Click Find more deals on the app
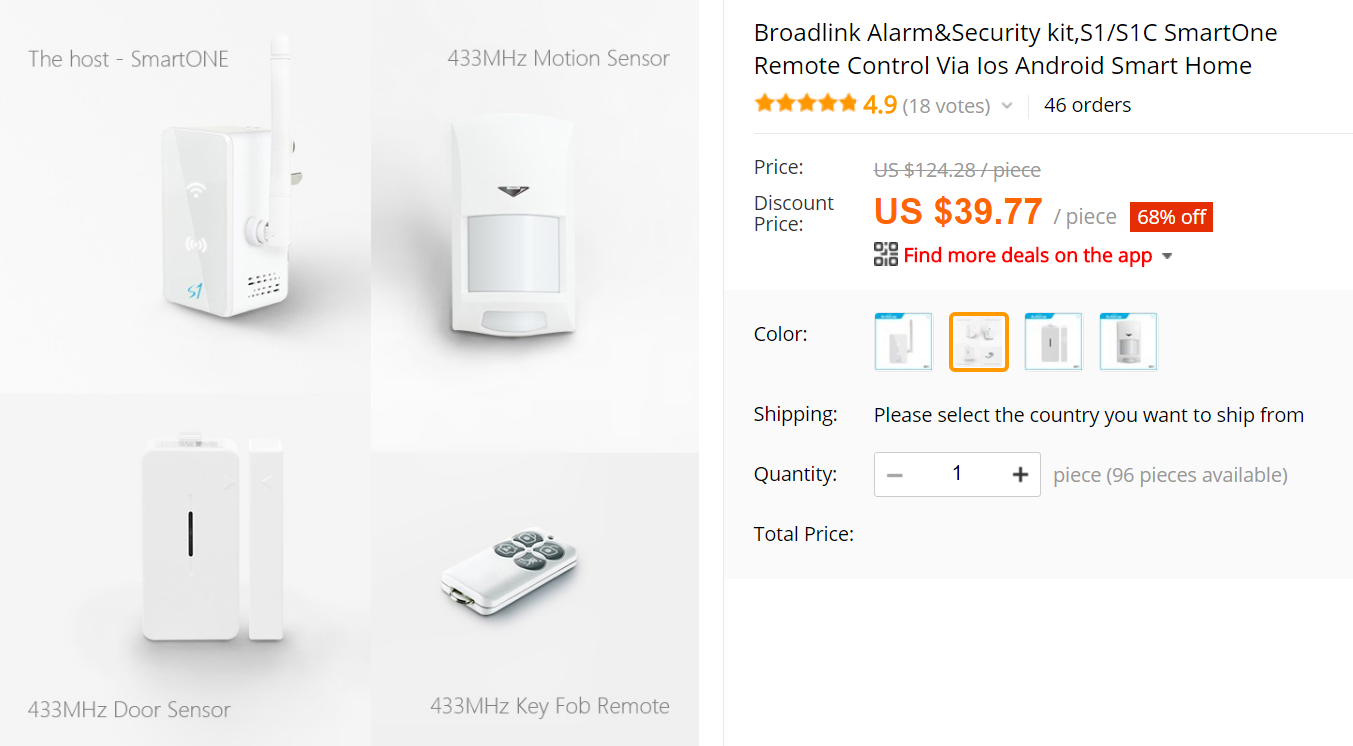This screenshot has height=746, width=1353. pos(1028,255)
